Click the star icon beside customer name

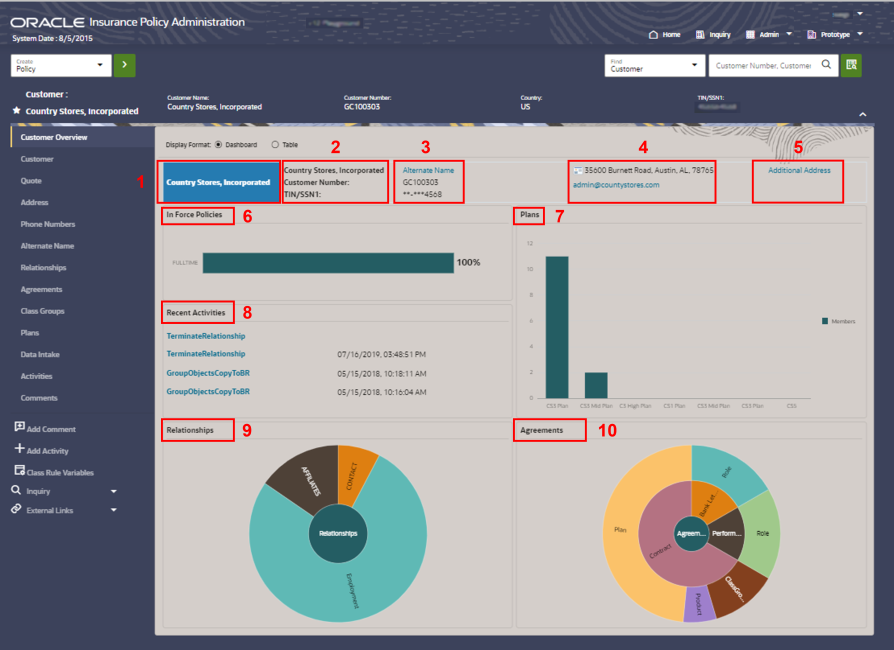click(x=17, y=110)
